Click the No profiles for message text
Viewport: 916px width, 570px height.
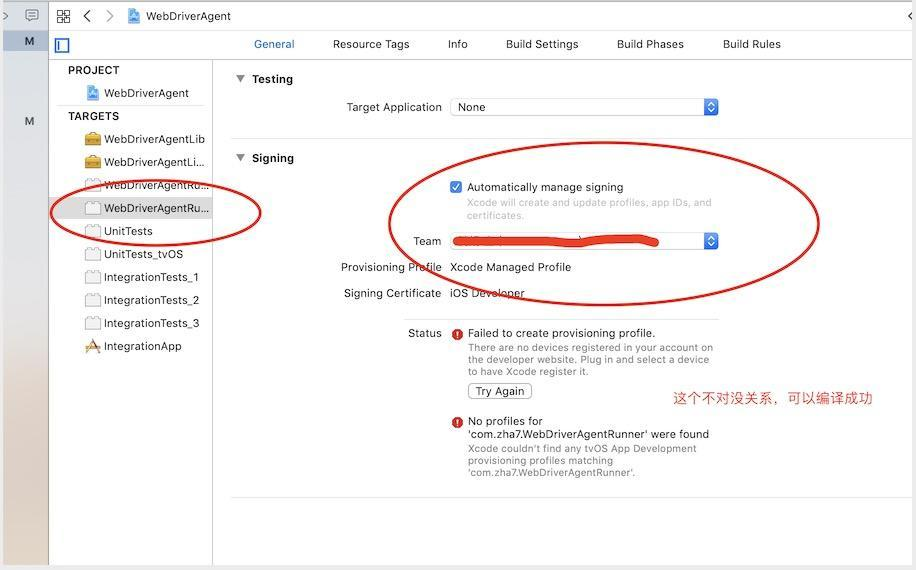point(588,428)
